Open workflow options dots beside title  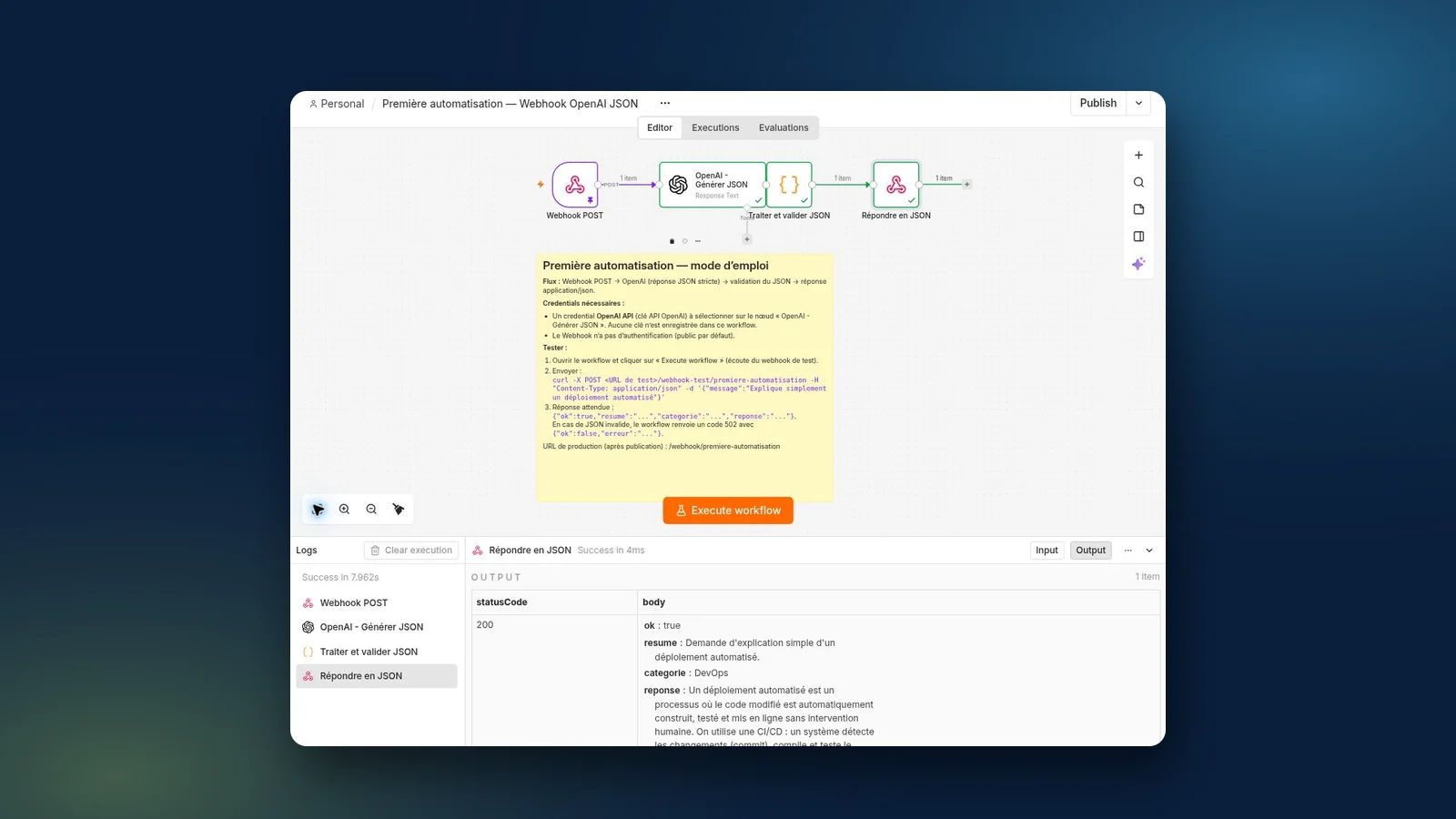tap(665, 104)
